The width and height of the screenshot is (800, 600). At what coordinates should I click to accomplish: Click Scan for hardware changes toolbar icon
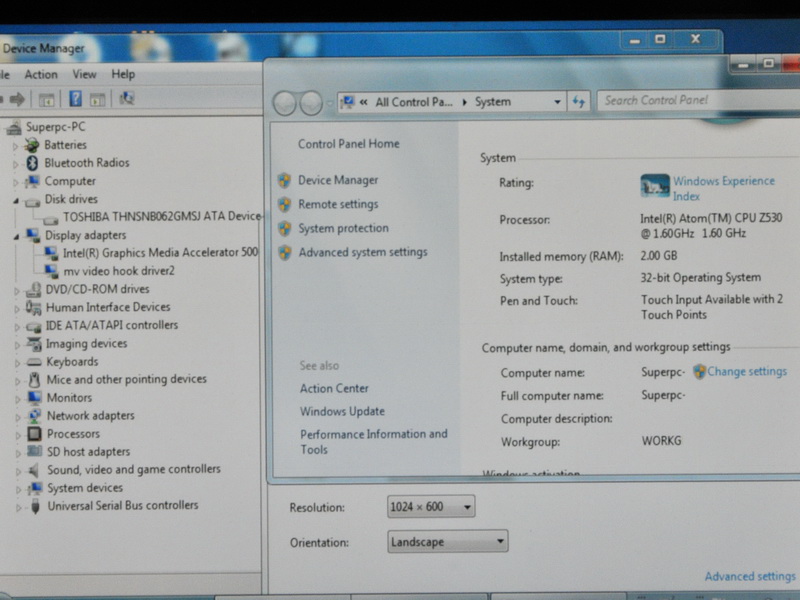[127, 99]
